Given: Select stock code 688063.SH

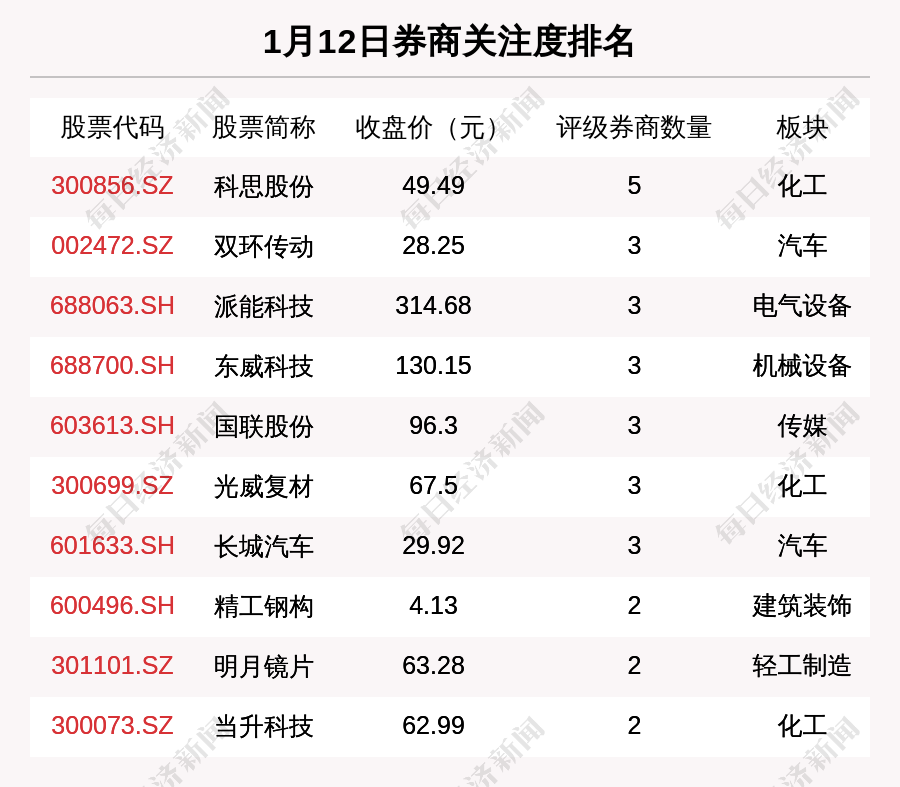Looking at the screenshot, I should [112, 305].
